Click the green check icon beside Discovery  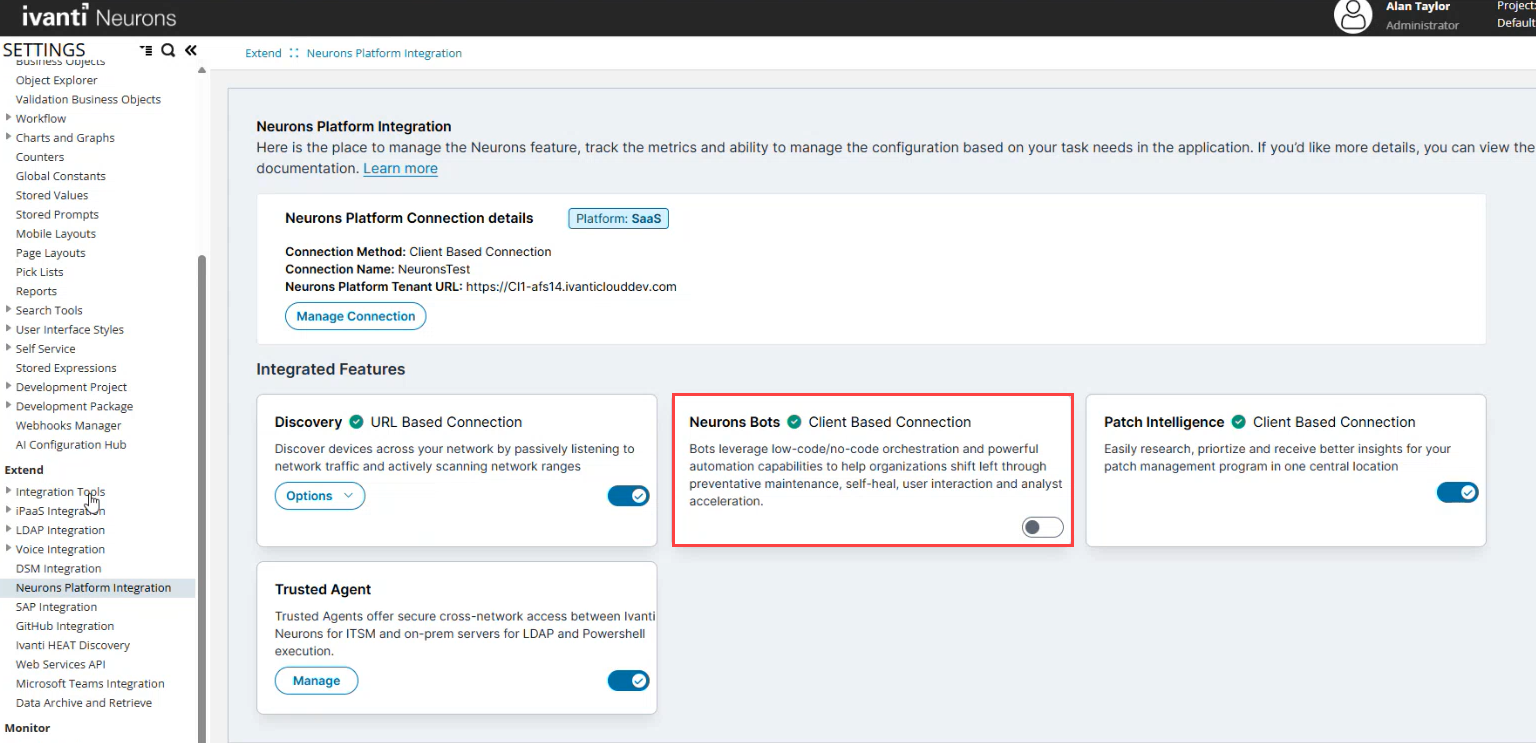tap(355, 422)
